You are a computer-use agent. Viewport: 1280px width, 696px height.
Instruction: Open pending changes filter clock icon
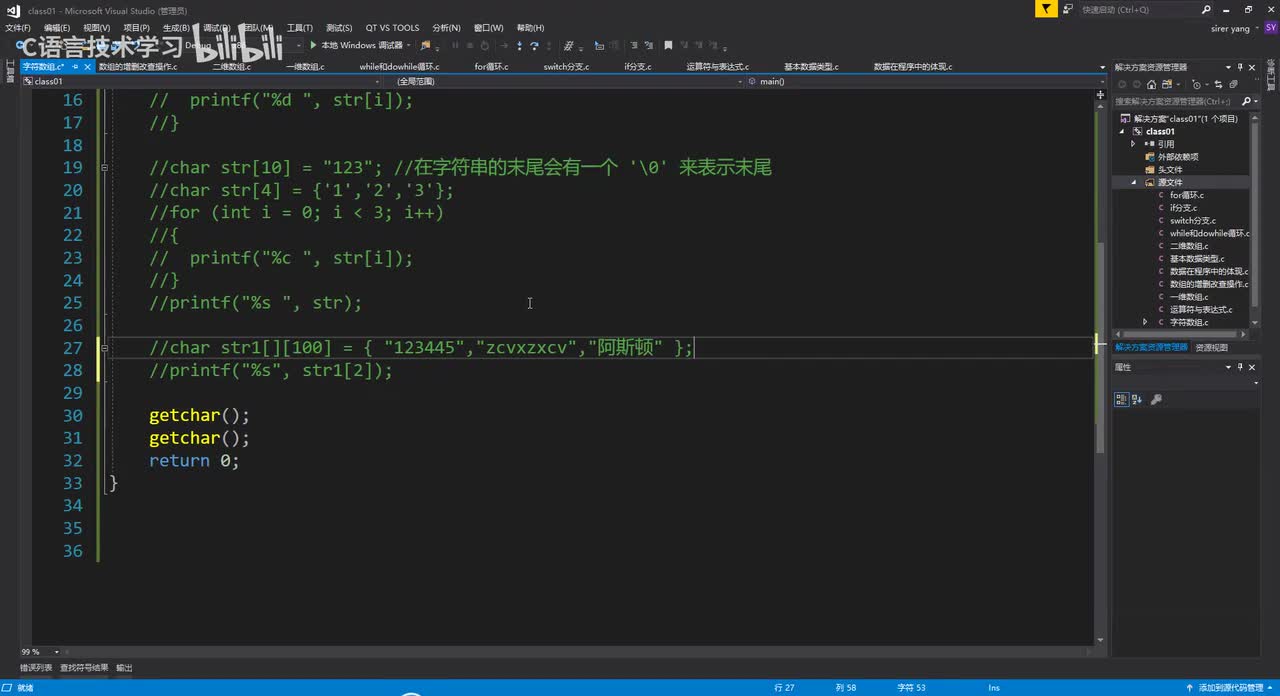[1197, 85]
